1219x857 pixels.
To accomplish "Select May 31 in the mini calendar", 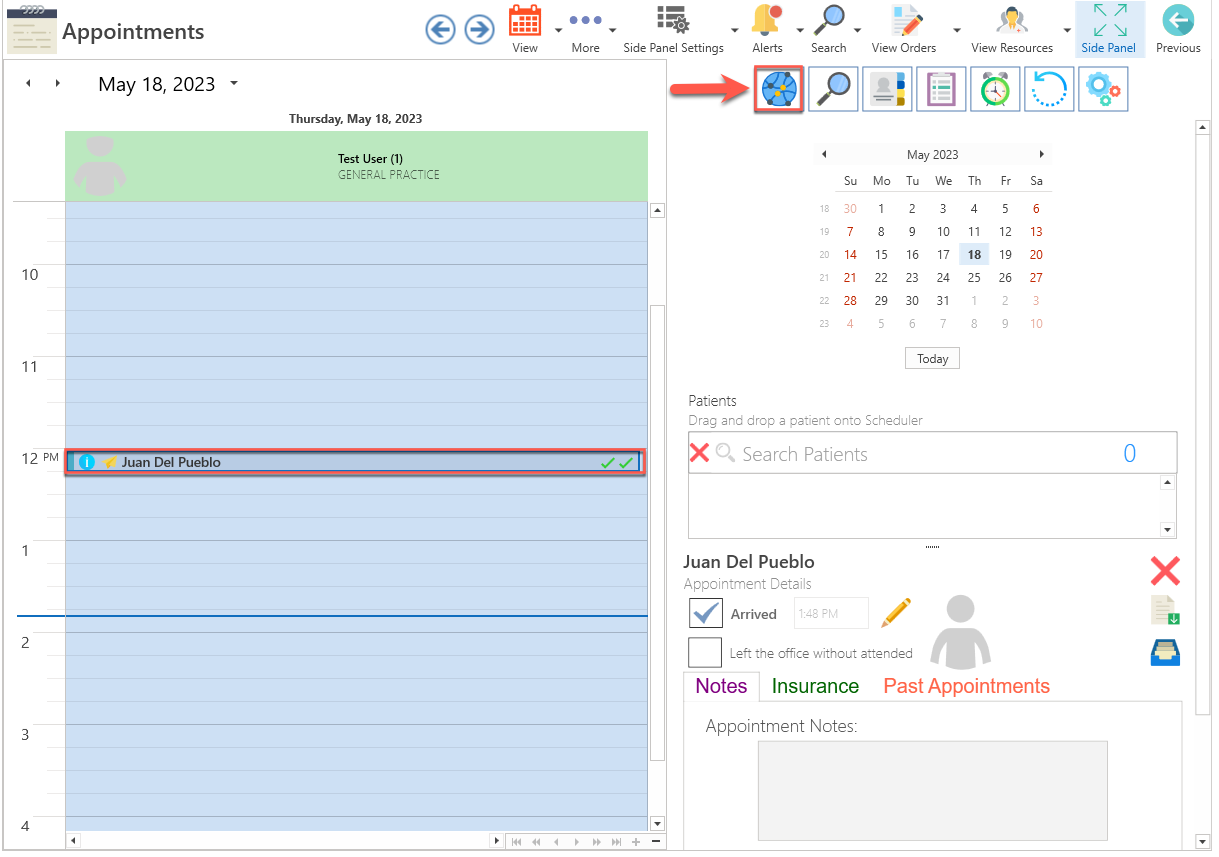I will pyautogui.click(x=943, y=301).
